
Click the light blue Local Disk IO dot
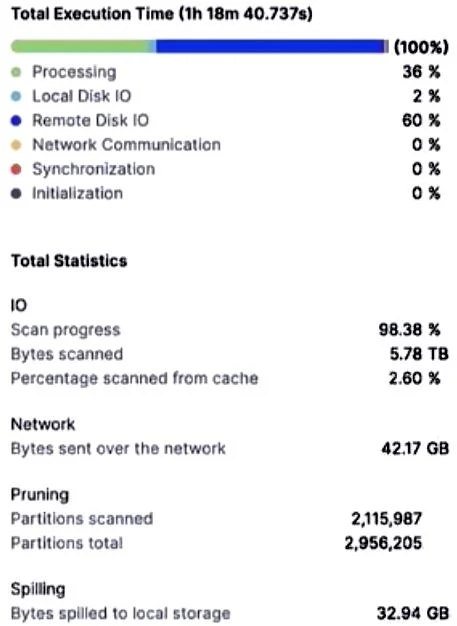pyautogui.click(x=16, y=97)
